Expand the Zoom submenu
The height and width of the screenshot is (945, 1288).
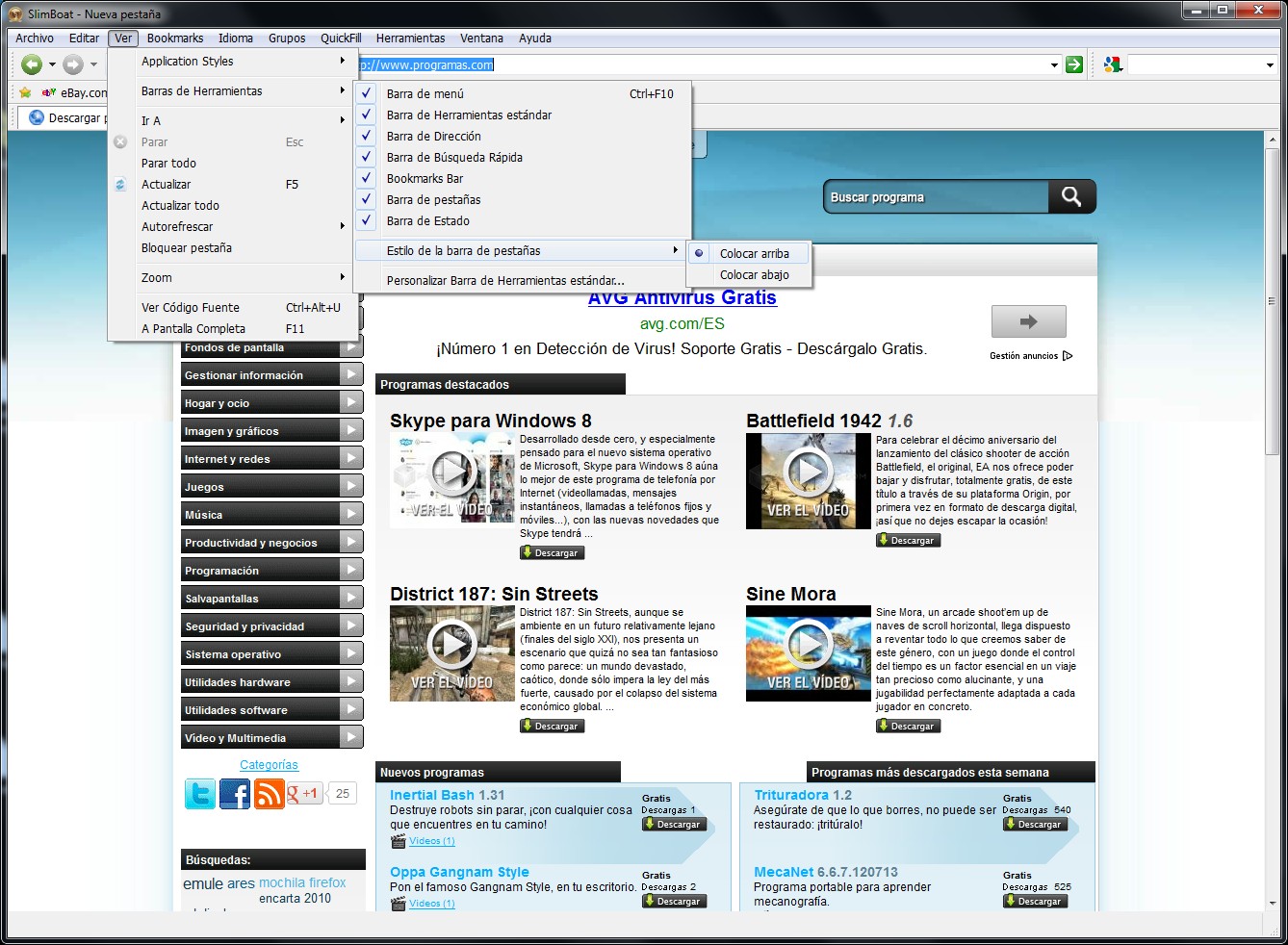pos(233,277)
